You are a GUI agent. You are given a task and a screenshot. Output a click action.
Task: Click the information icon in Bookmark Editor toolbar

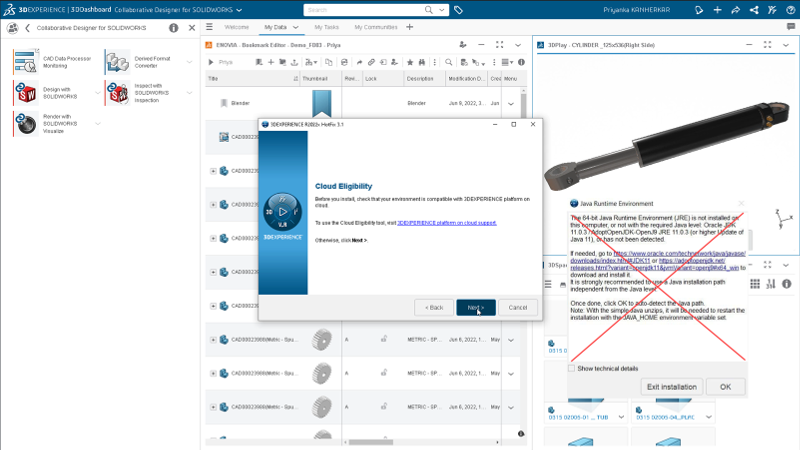(521, 62)
